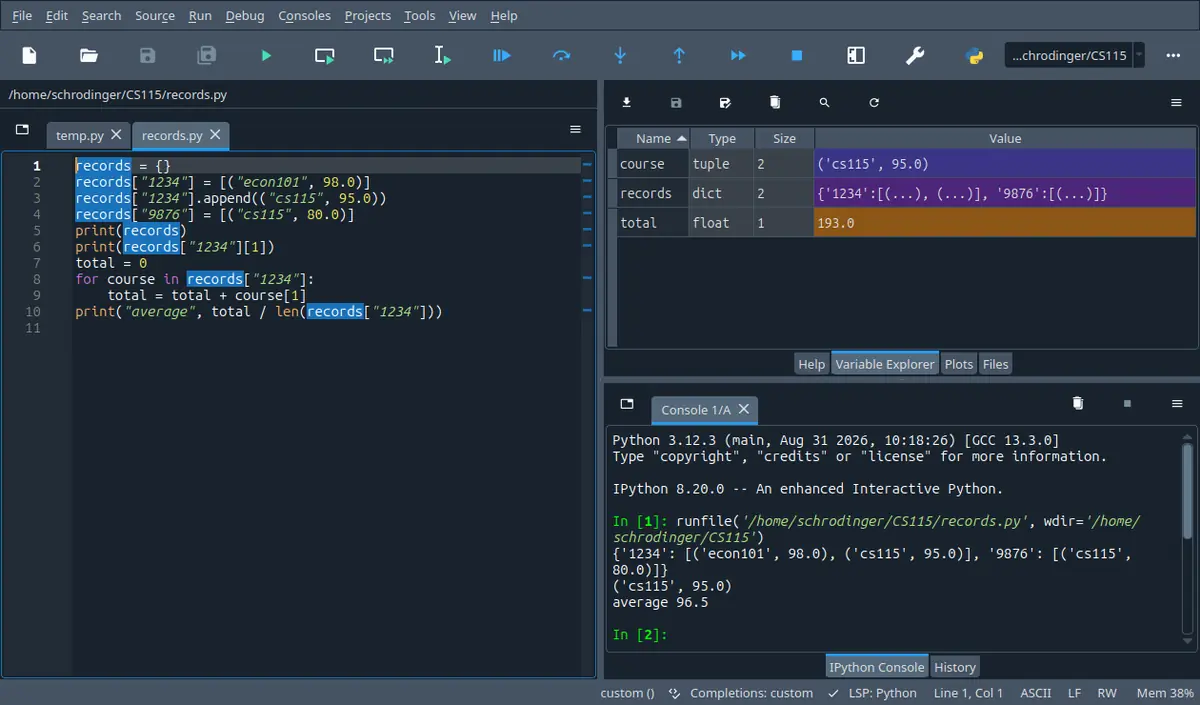Start debugging the file icon
Viewport: 1200px width, 705px height.
point(502,56)
